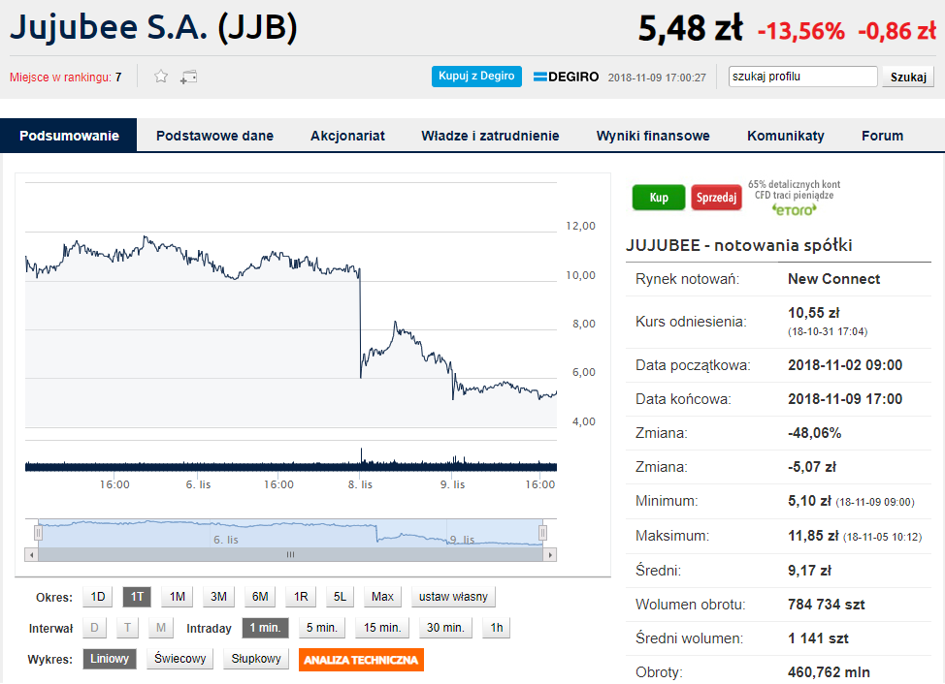Select the D interval
This screenshot has width=945, height=684.
click(95, 628)
